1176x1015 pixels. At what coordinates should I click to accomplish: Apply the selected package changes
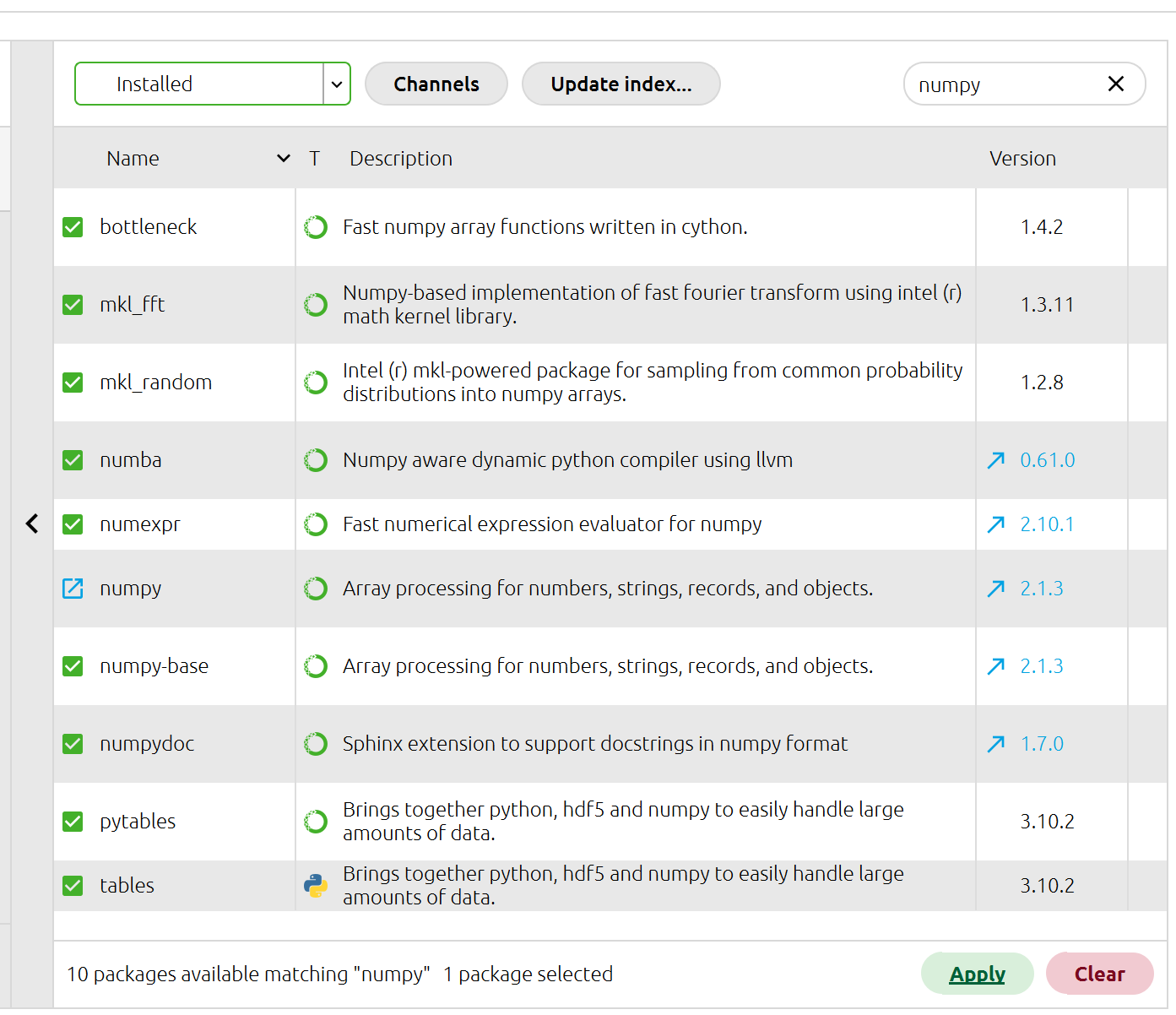click(978, 974)
